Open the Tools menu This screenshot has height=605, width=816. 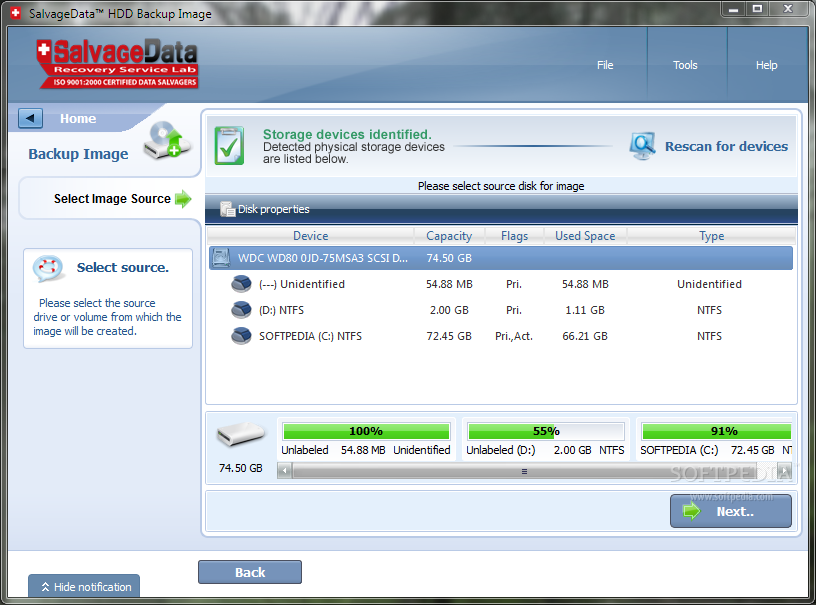pyautogui.click(x=685, y=65)
